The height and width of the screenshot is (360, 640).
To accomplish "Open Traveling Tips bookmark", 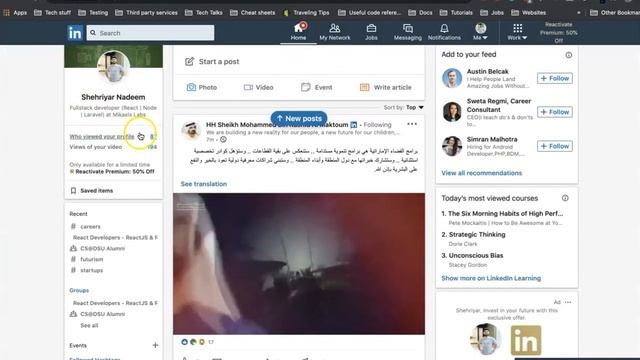I will coord(307,13).
